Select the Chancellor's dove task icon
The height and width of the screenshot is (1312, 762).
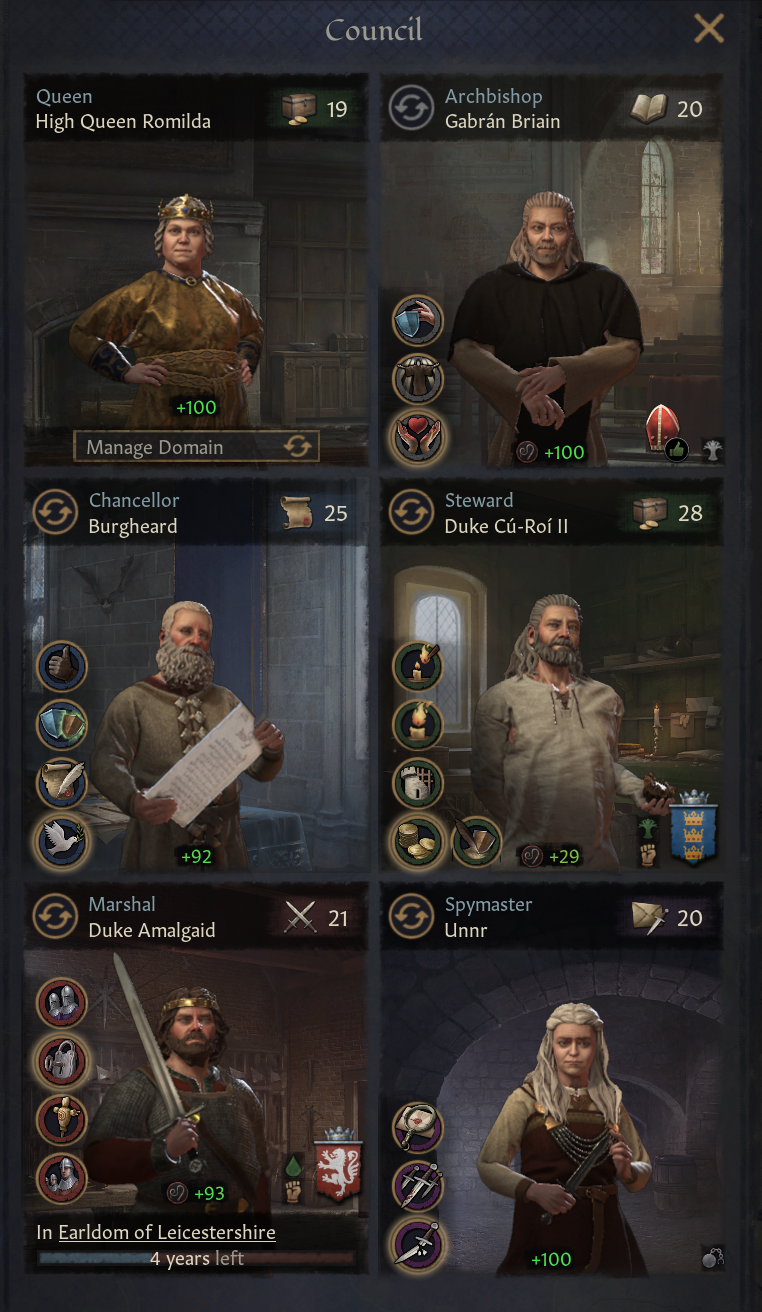(62, 841)
